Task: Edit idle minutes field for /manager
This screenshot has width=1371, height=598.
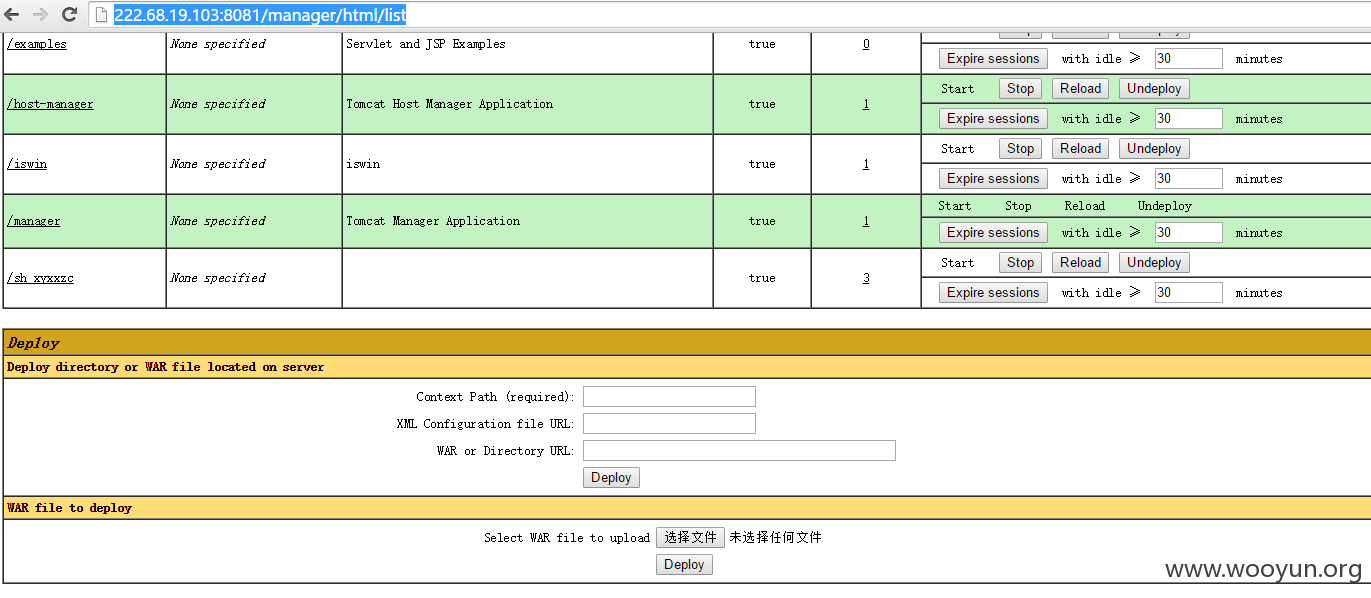Action: [1188, 233]
